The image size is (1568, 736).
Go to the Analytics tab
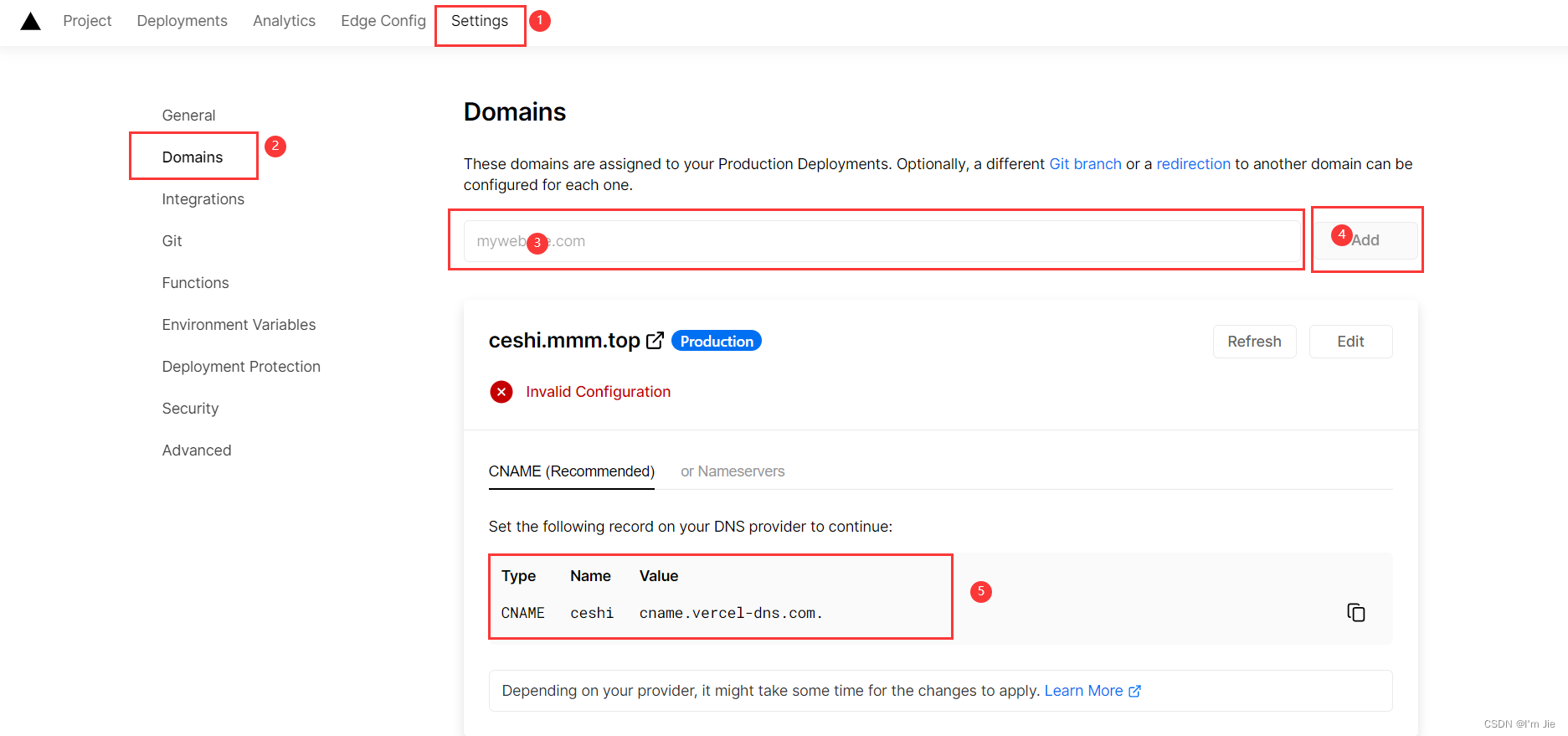[x=285, y=21]
